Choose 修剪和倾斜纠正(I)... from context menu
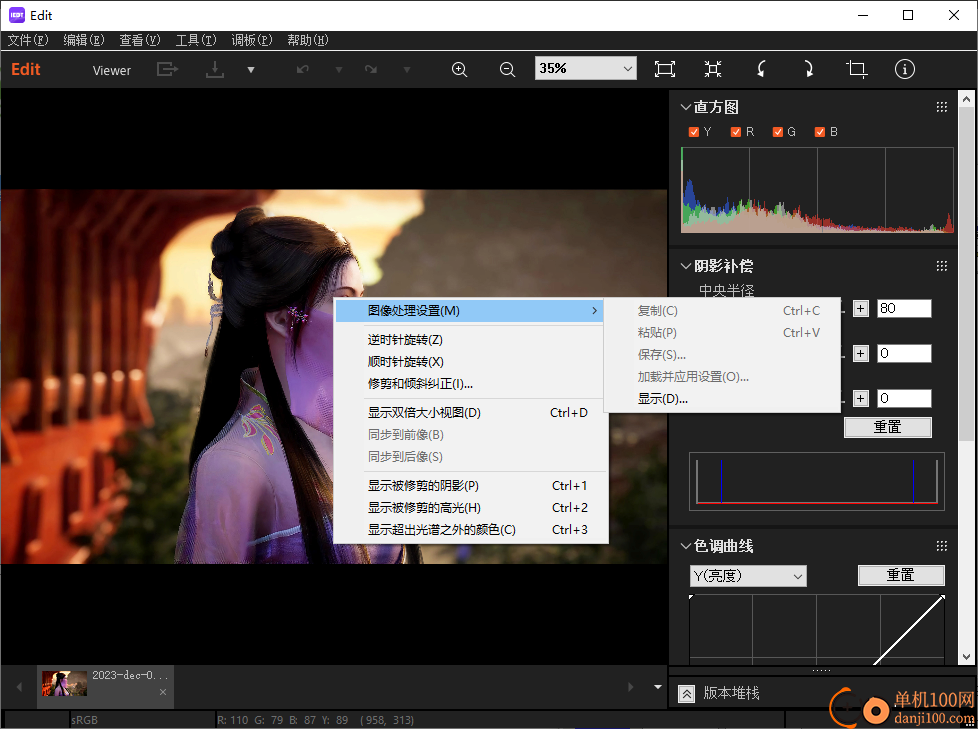Screen dimensions: 978x729 [x=470, y=384]
